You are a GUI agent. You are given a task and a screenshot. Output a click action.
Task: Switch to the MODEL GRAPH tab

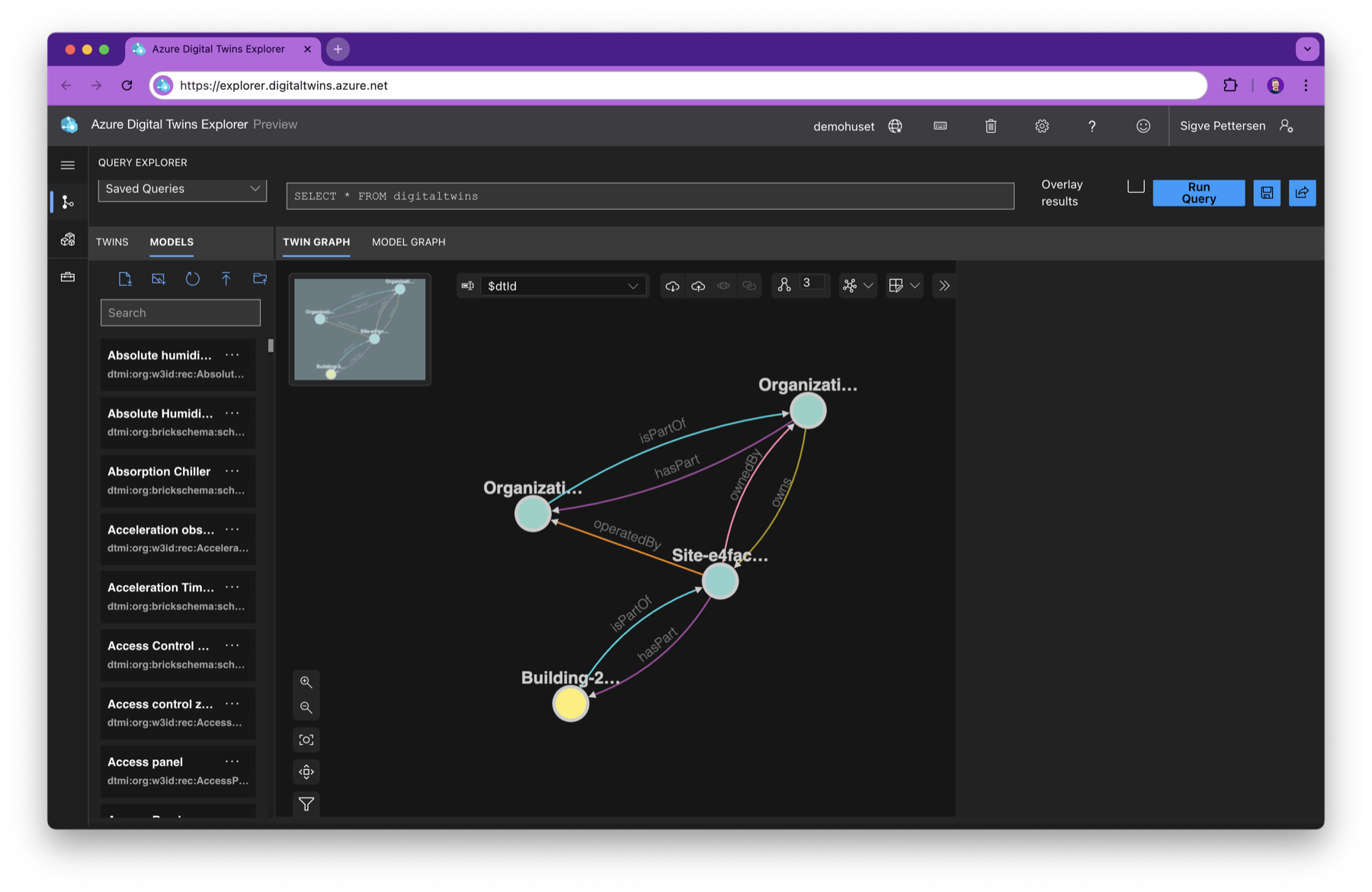pyautogui.click(x=409, y=242)
